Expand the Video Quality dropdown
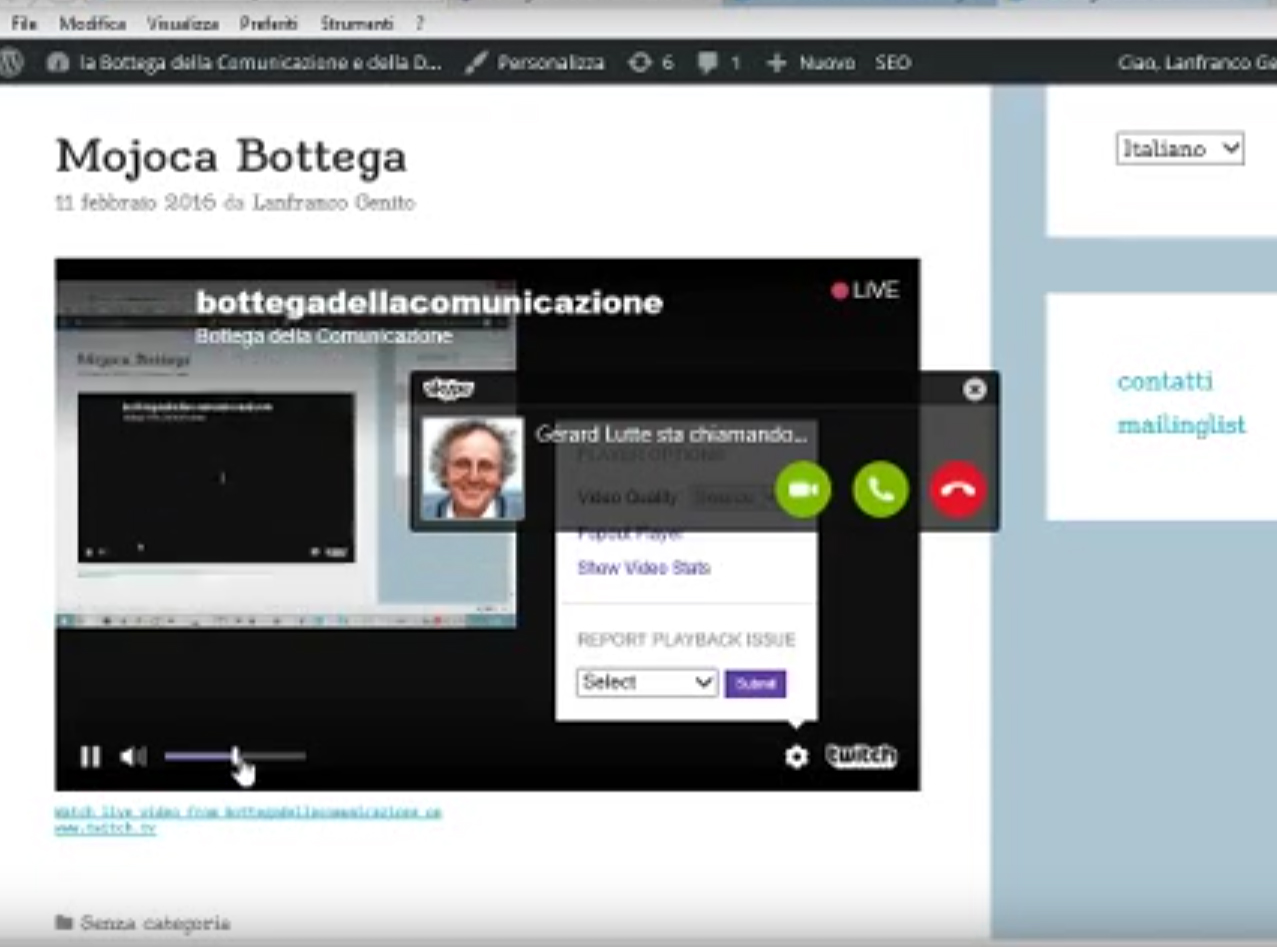The height and width of the screenshot is (947, 1277). pos(733,497)
